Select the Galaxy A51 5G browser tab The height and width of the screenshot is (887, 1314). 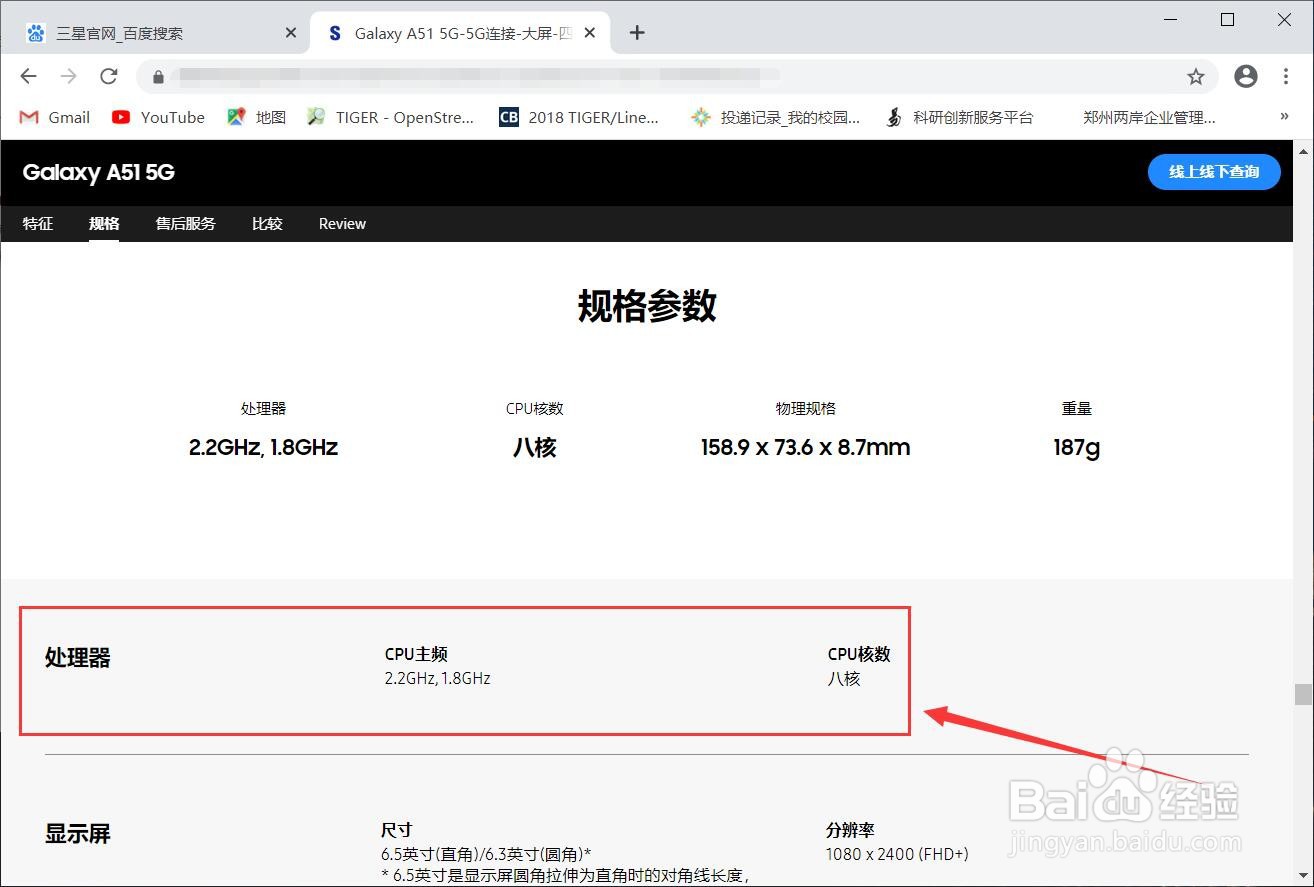[x=460, y=33]
